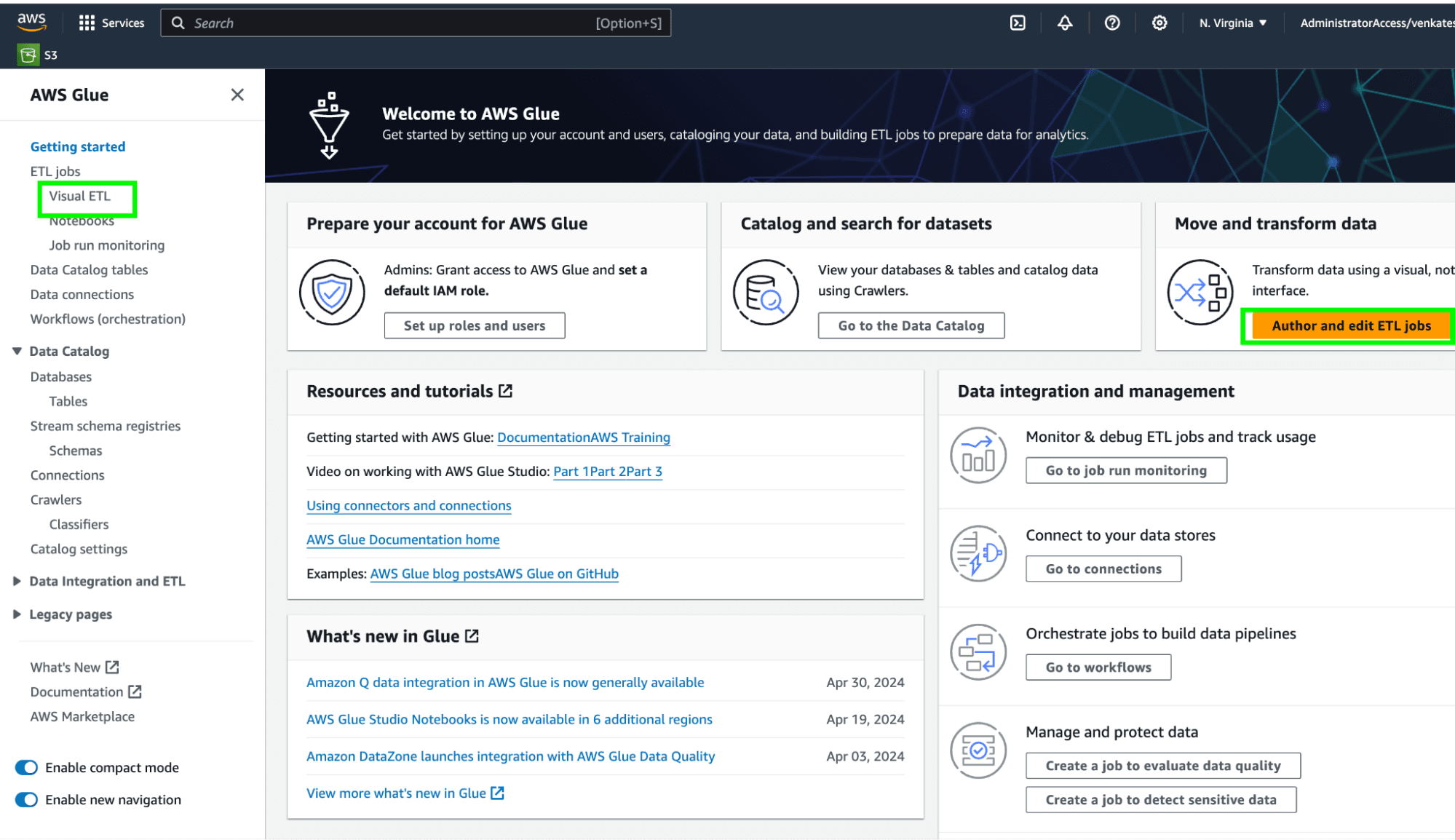Collapse the Data Catalog section
Screen dimensions: 1455x840
coord(17,351)
